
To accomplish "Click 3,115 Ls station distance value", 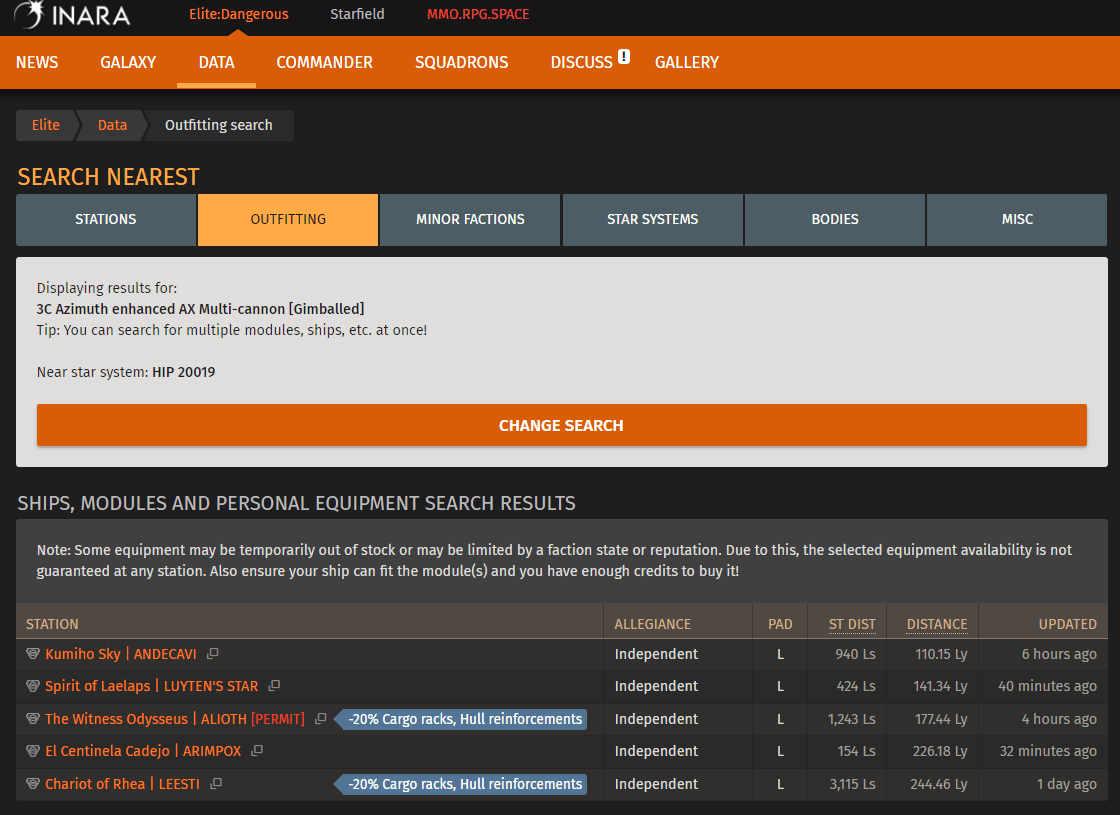I will (x=853, y=784).
